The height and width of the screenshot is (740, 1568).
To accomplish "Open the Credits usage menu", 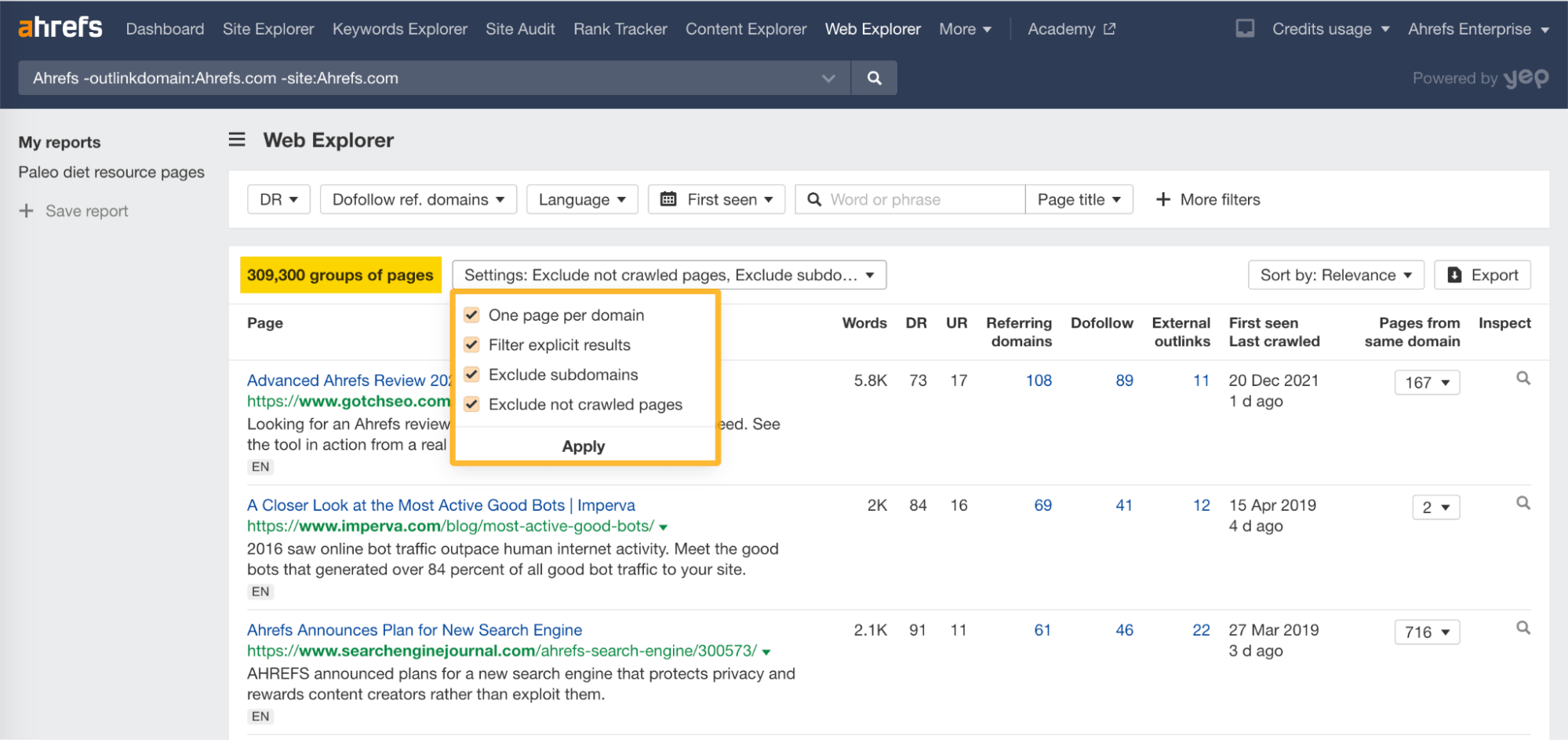I will pyautogui.click(x=1330, y=29).
